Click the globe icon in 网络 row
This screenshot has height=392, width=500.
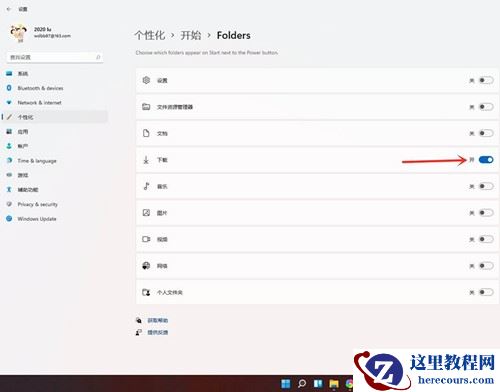coord(146,266)
